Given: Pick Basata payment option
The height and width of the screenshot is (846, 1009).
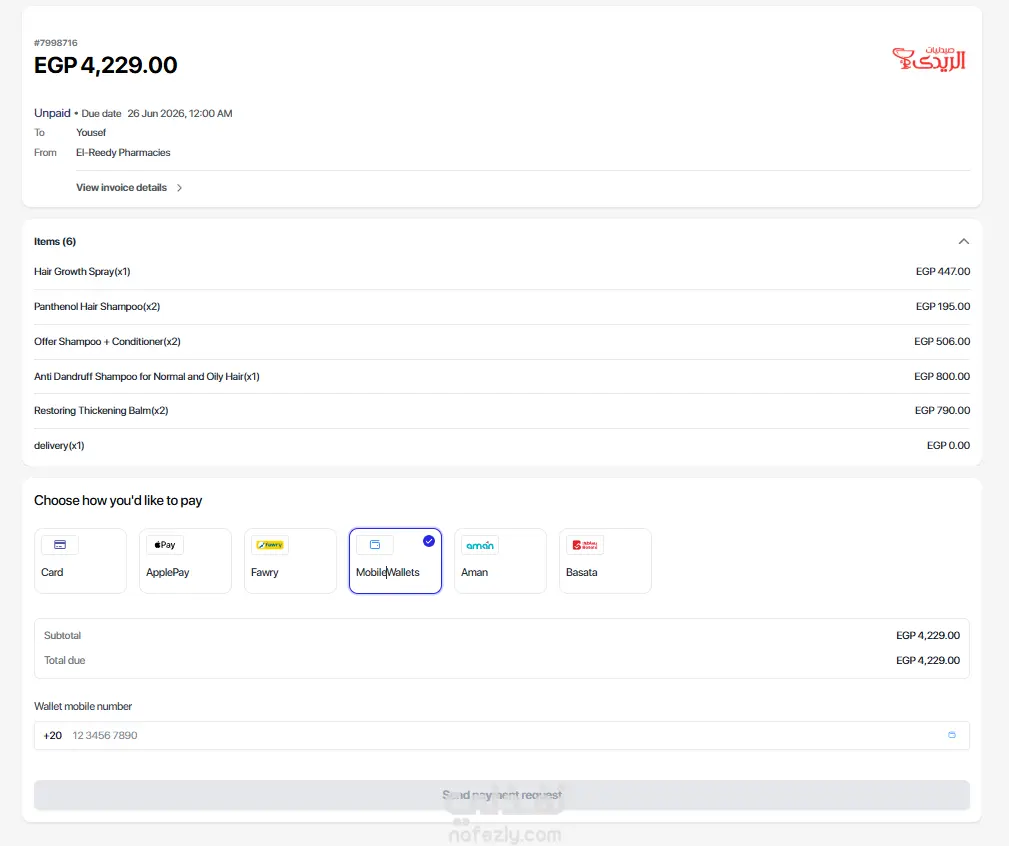Looking at the screenshot, I should (x=605, y=561).
